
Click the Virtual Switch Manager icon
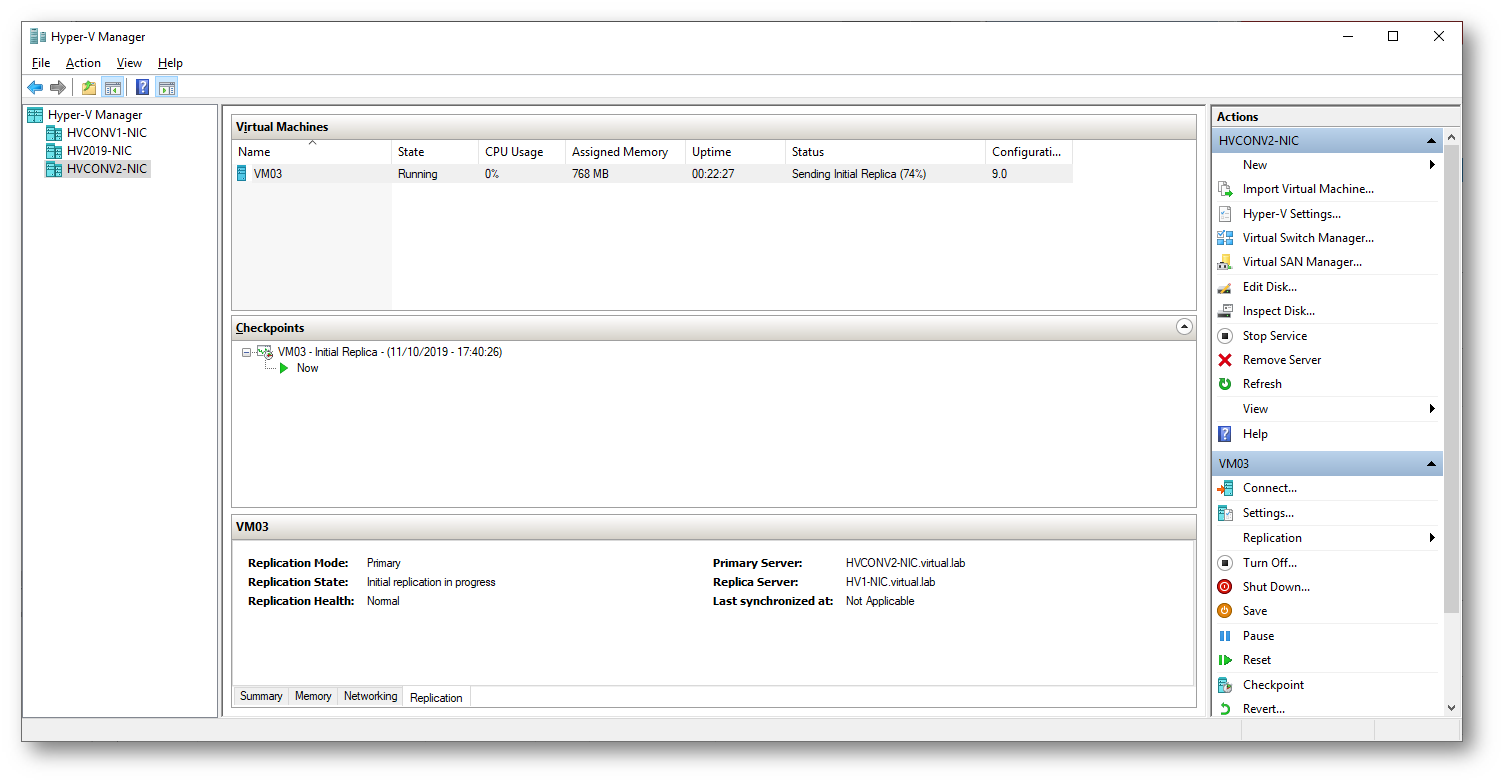click(x=1225, y=238)
